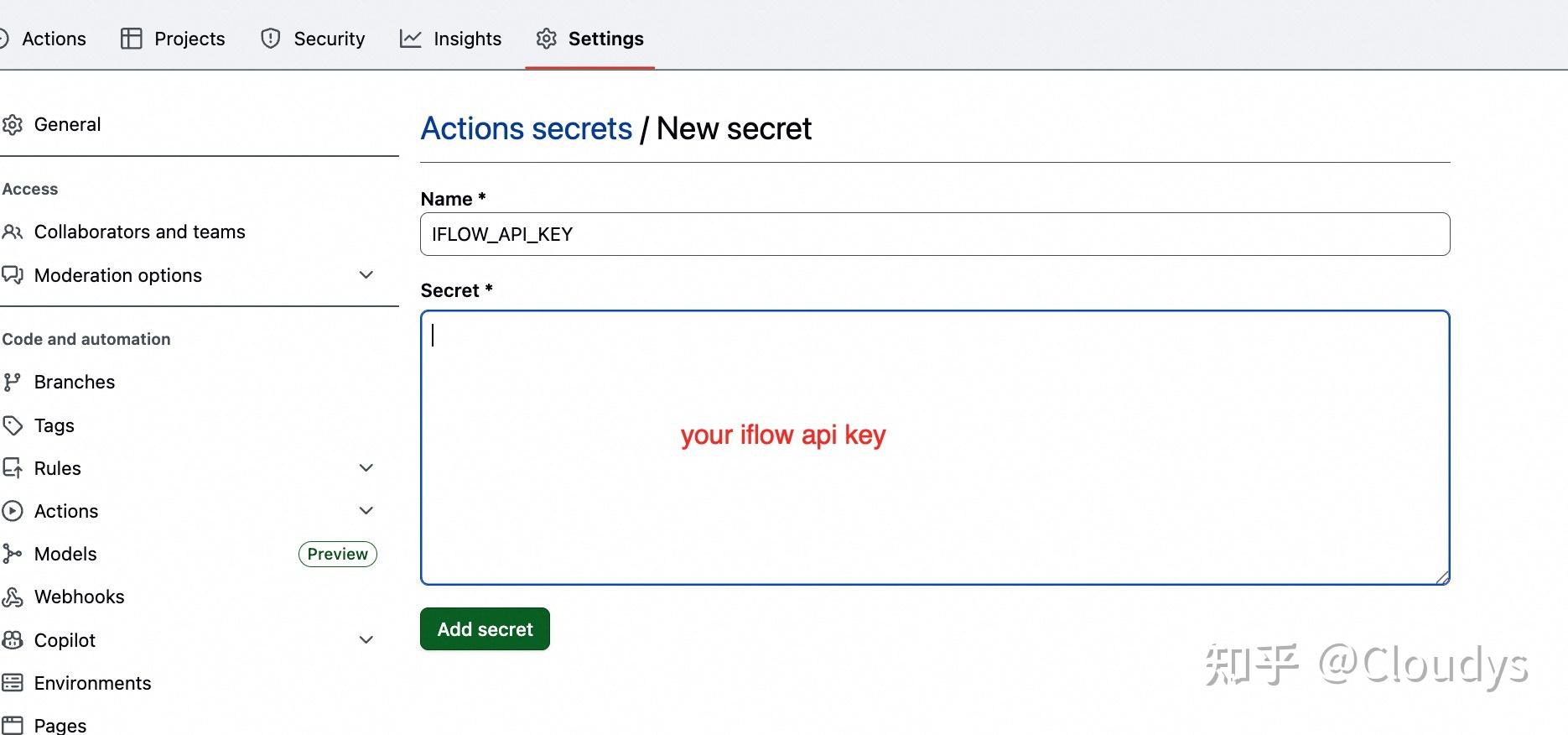
Task: Click the Rules icon in sidebar
Action: (x=13, y=468)
